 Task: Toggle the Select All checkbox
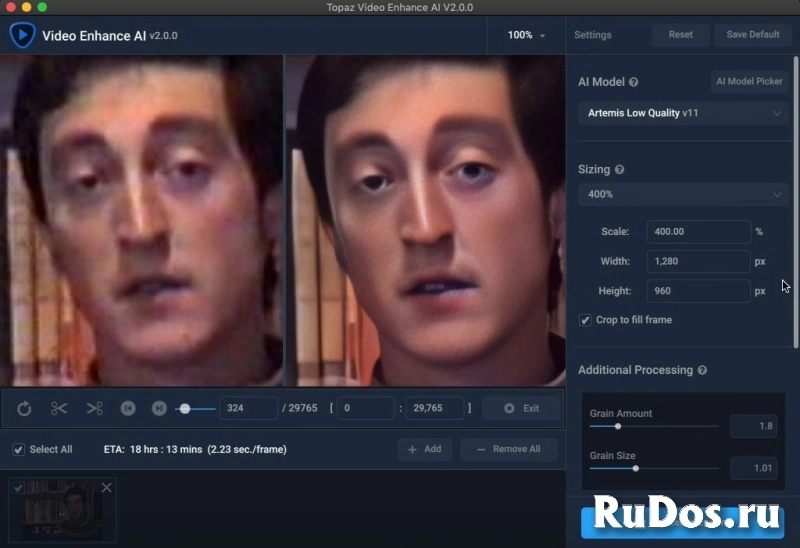tap(18, 449)
